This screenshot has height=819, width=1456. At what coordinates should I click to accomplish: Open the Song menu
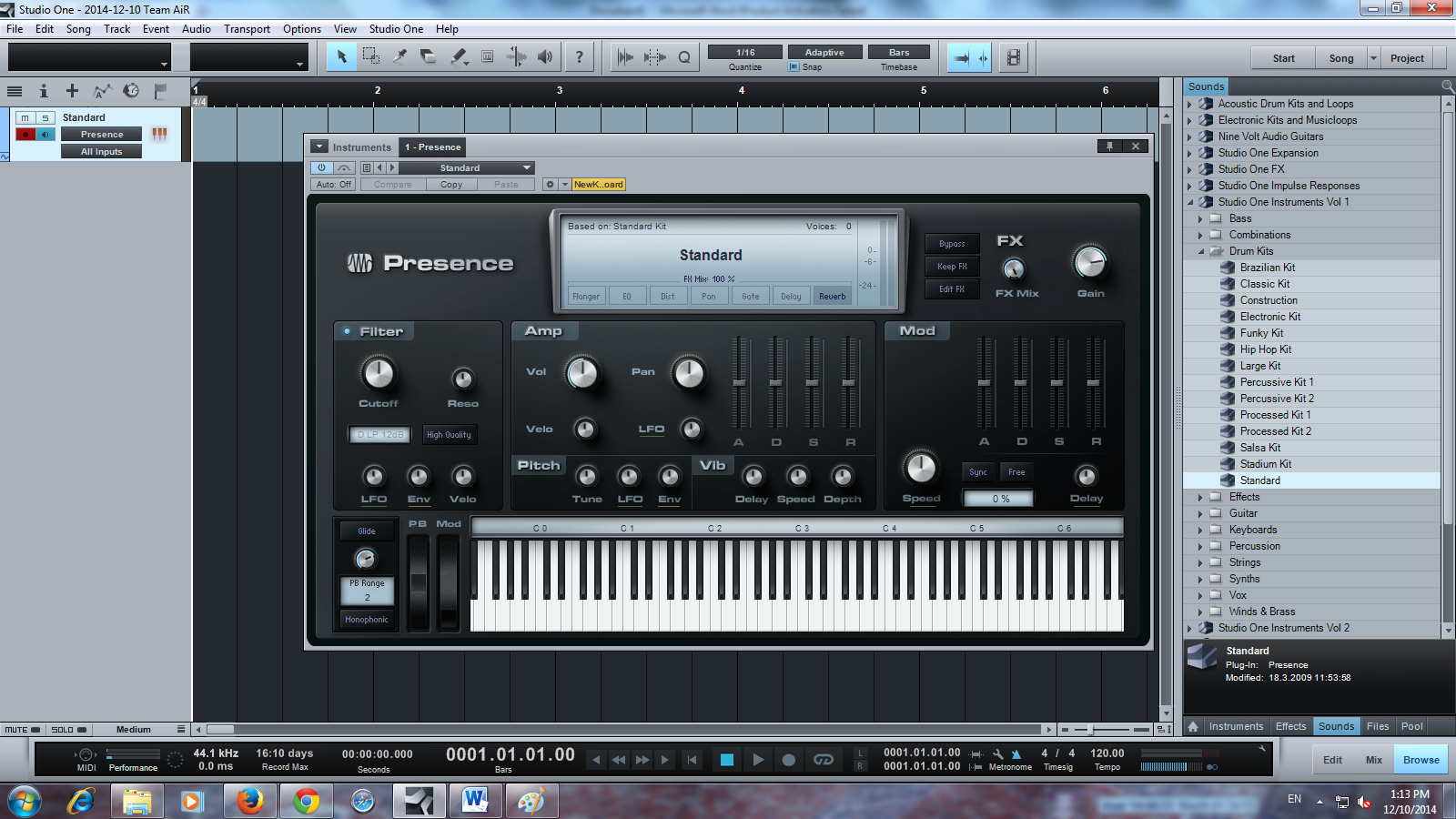click(78, 29)
